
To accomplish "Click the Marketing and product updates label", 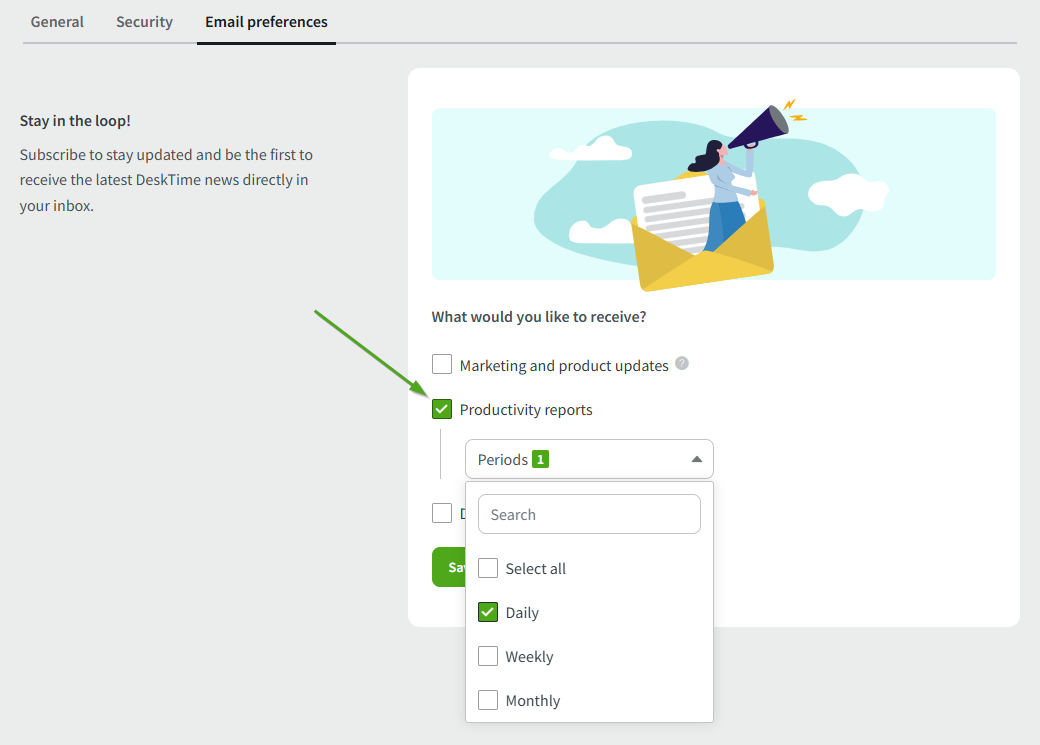I will [x=564, y=366].
